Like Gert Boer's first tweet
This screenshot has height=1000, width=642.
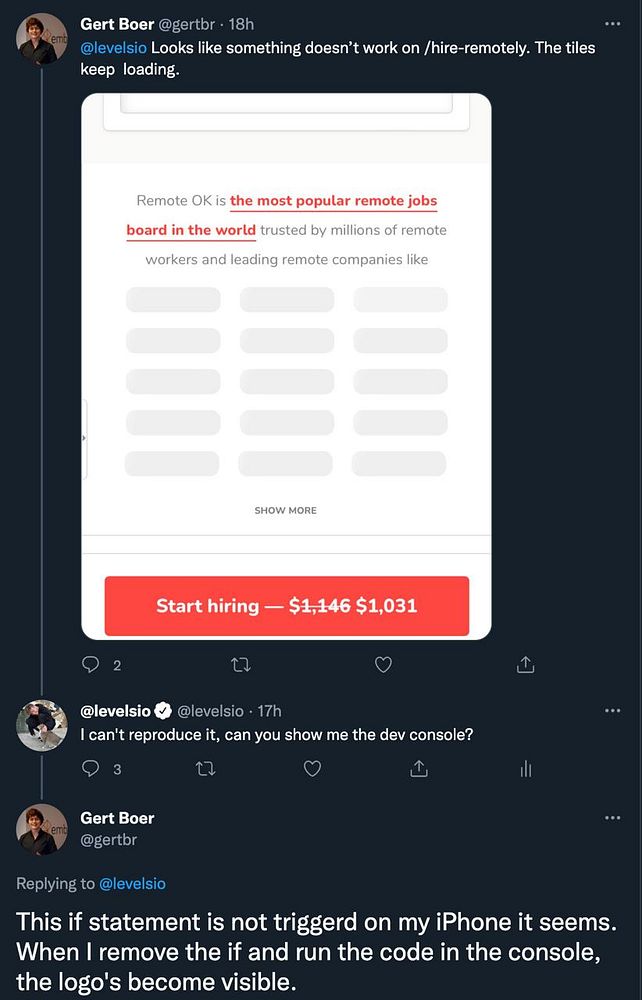[383, 665]
